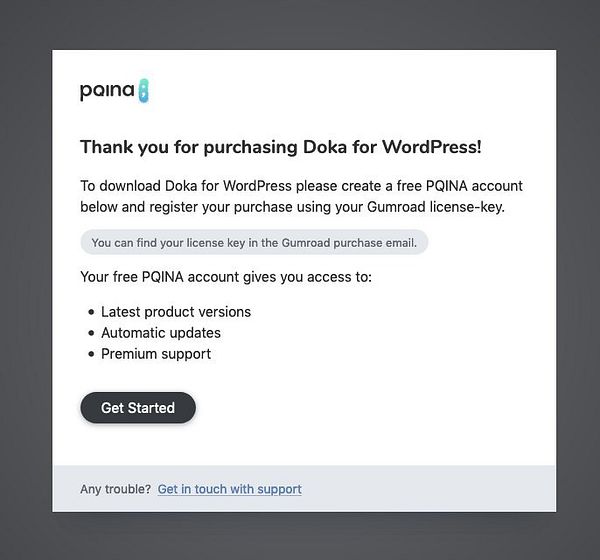The height and width of the screenshot is (560, 600).
Task: Select the 'Latest product versions' list item
Action: coord(176,312)
